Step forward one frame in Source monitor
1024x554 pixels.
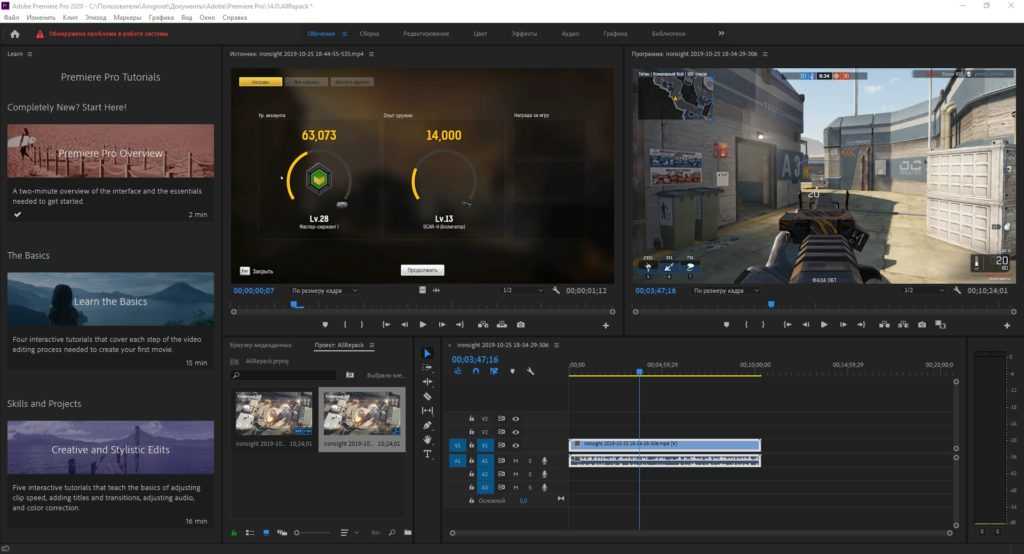pos(442,325)
